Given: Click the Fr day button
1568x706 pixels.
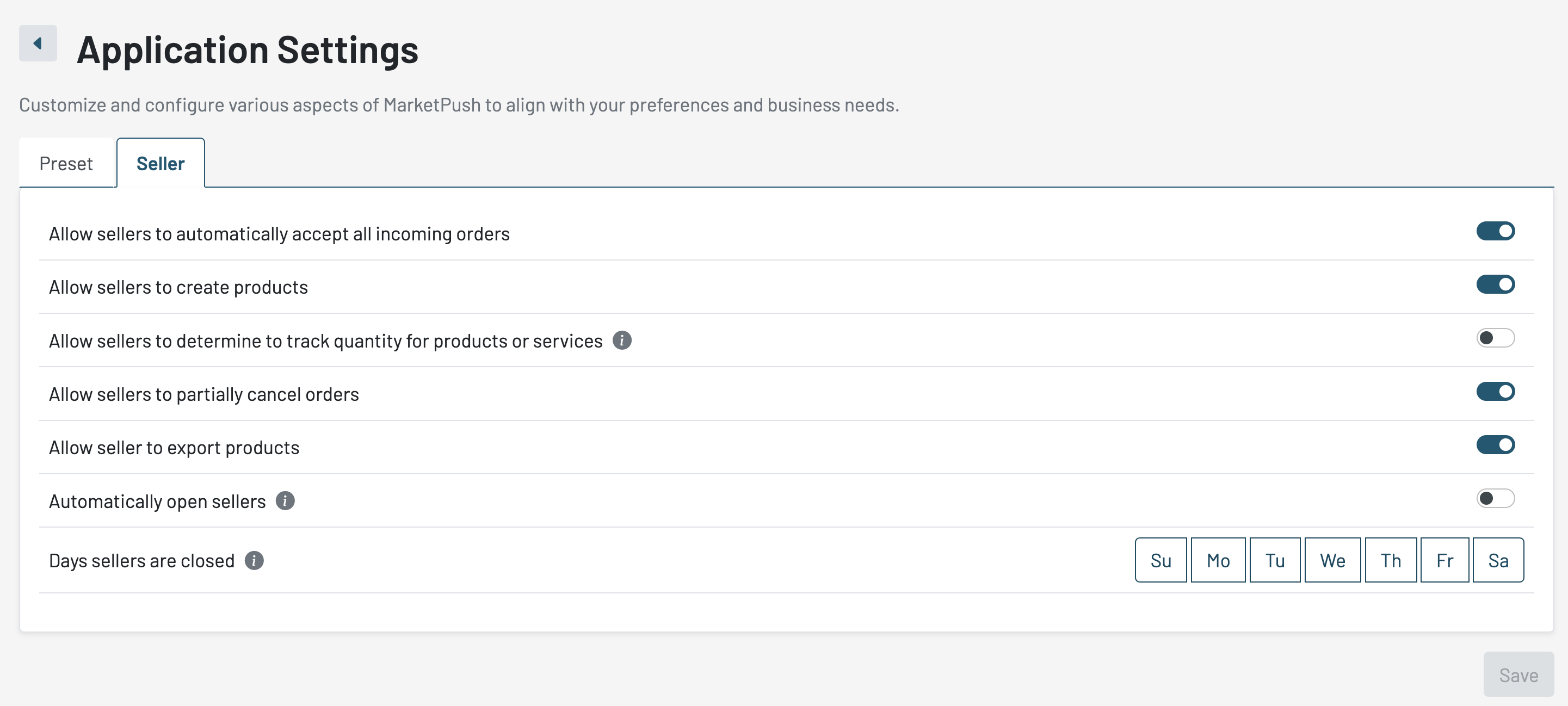Looking at the screenshot, I should [1444, 560].
